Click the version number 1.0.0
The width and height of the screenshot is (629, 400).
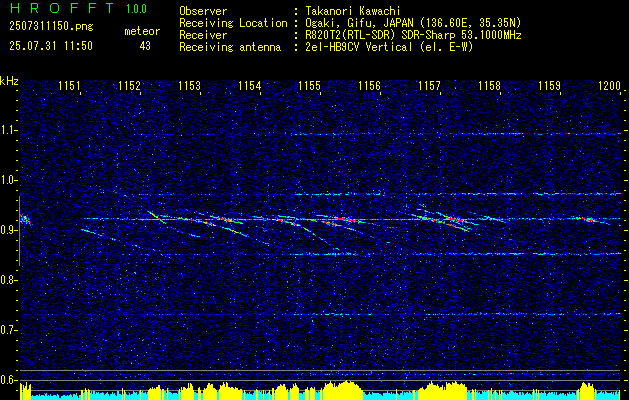136,9
